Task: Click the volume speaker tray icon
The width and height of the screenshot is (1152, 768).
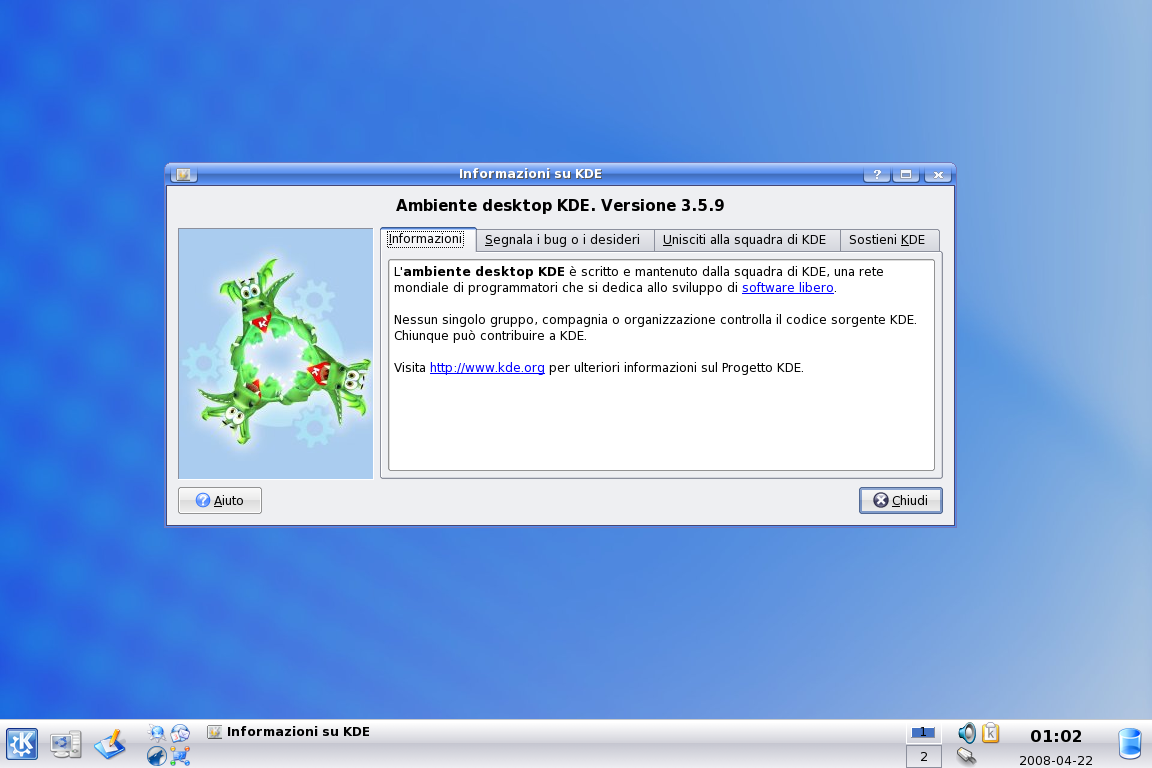Action: (966, 733)
